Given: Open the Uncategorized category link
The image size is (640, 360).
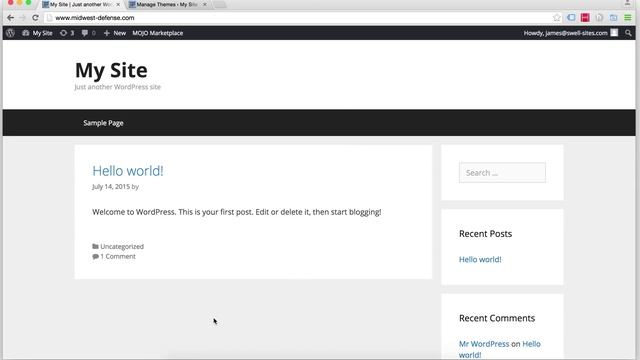Looking at the screenshot, I should point(122,247).
